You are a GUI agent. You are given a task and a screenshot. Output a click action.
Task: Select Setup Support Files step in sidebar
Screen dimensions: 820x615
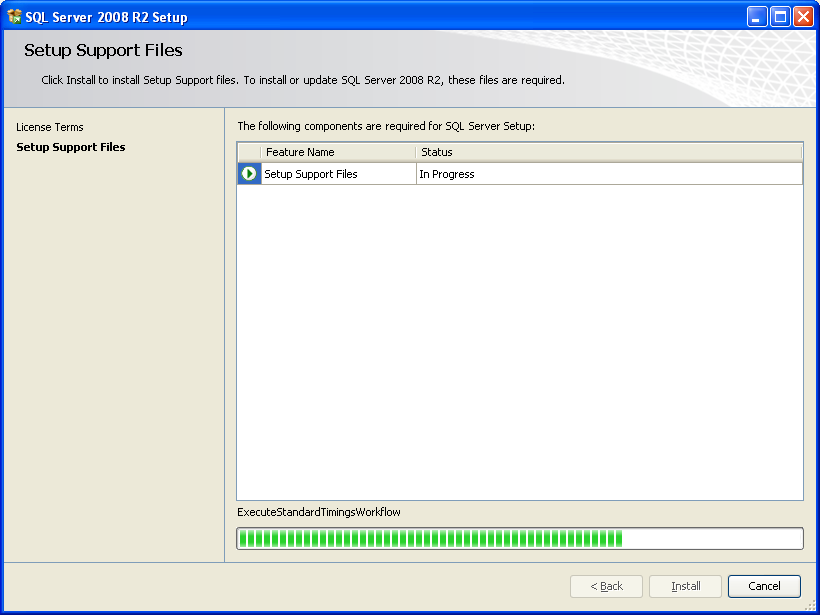(x=71, y=147)
